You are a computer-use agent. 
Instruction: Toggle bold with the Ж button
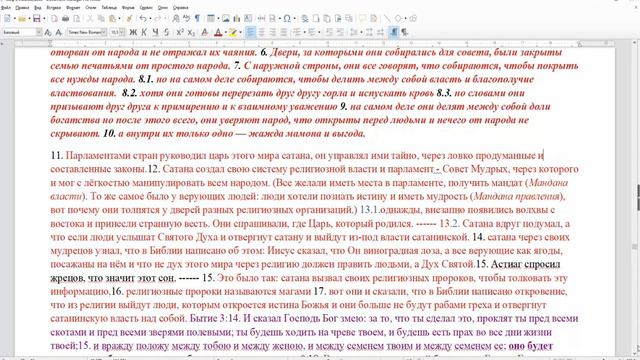pyautogui.click(x=133, y=32)
